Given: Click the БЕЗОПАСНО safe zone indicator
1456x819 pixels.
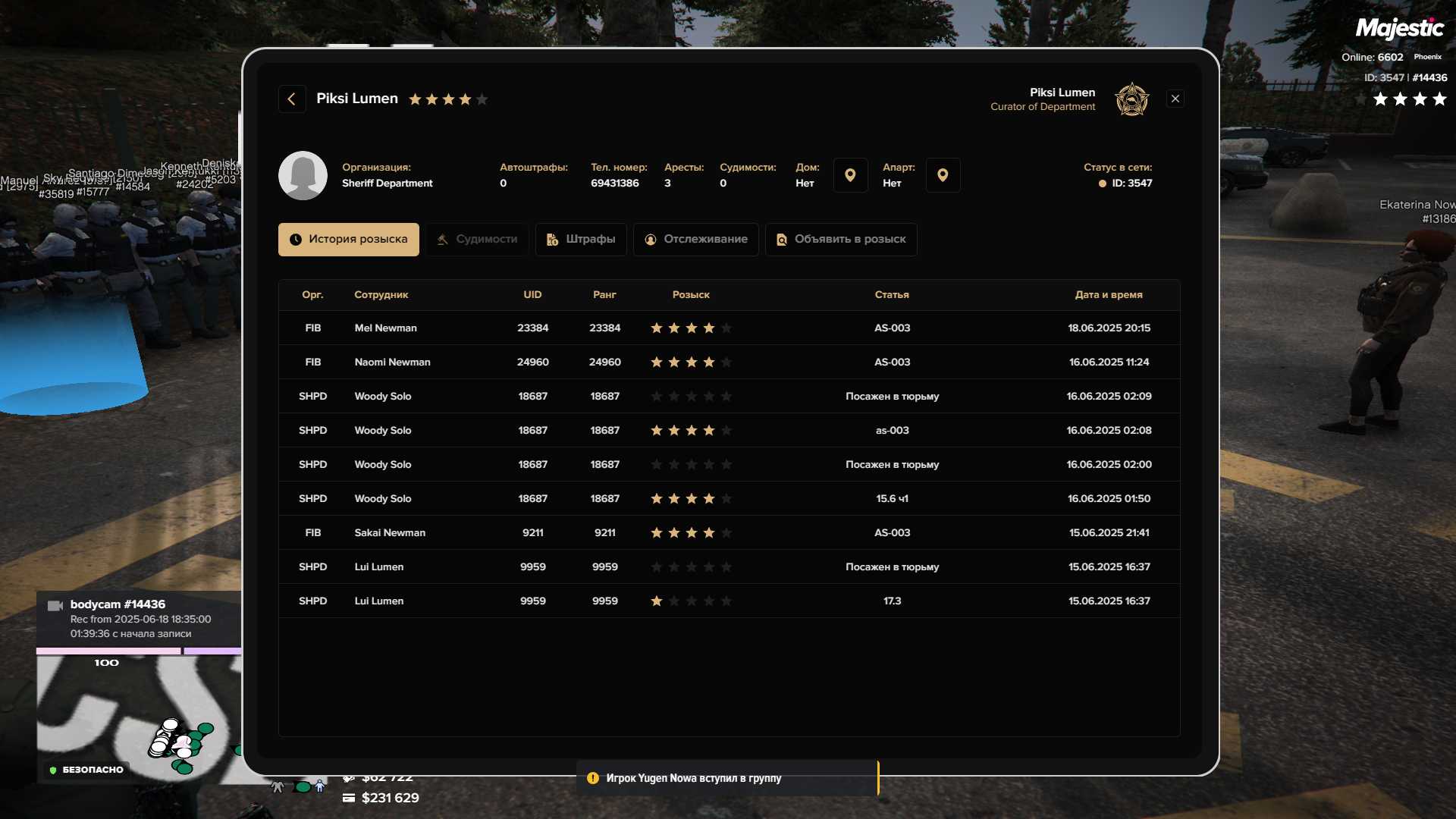Looking at the screenshot, I should point(86,770).
